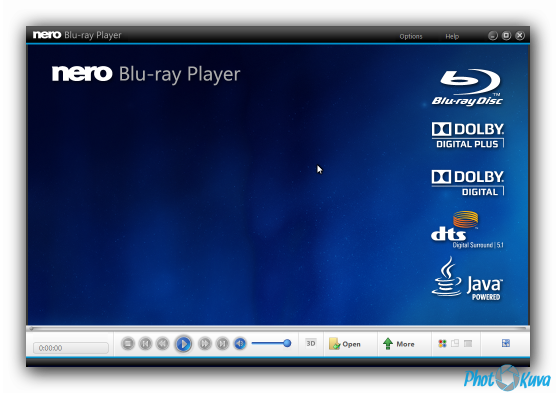Click the Stop playback button
Screen dimensions: 556x393
[128, 343]
